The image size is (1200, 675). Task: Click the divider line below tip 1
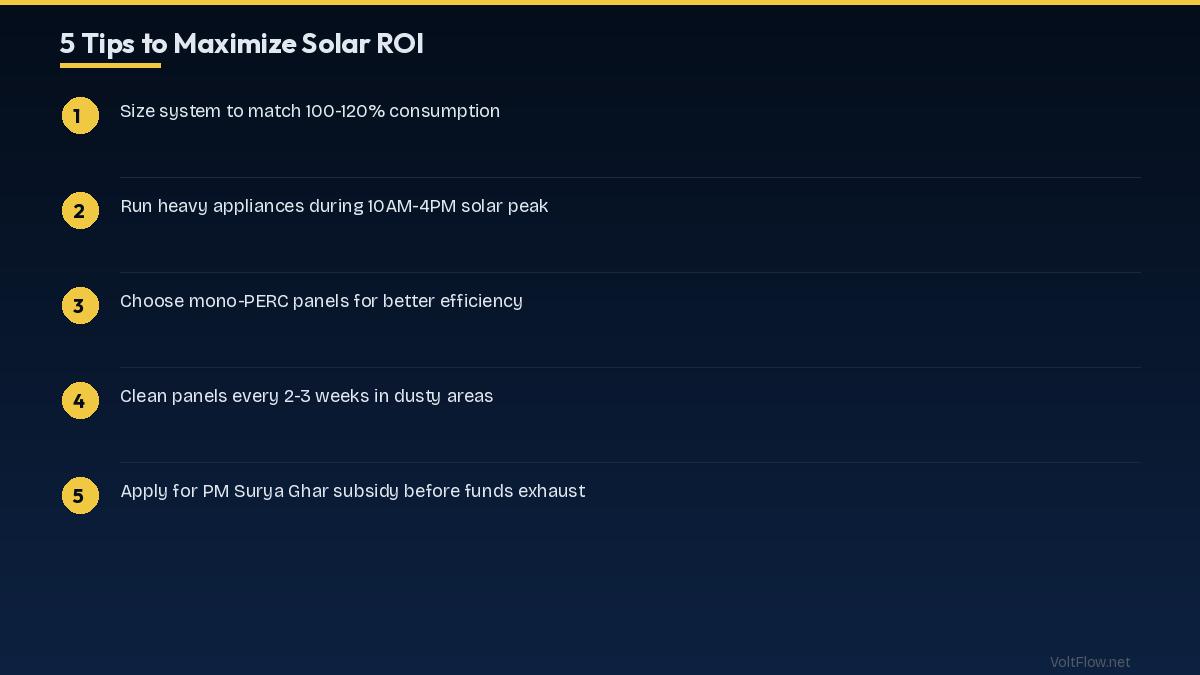(x=630, y=178)
